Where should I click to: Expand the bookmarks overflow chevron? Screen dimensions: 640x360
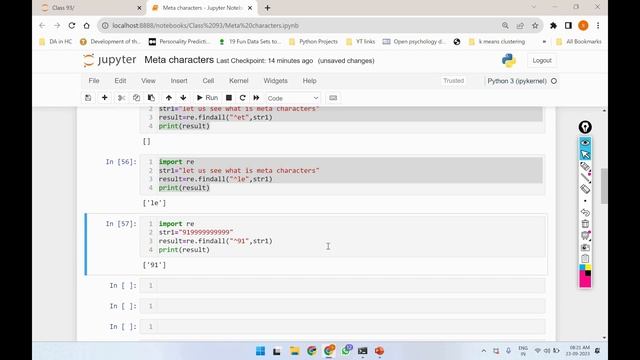pyautogui.click(x=544, y=42)
